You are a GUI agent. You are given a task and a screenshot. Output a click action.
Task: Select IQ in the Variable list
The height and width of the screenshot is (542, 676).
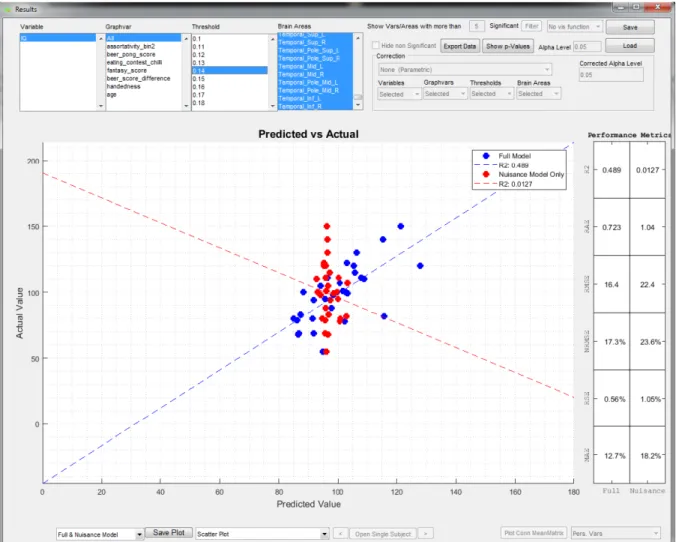pyautogui.click(x=58, y=38)
